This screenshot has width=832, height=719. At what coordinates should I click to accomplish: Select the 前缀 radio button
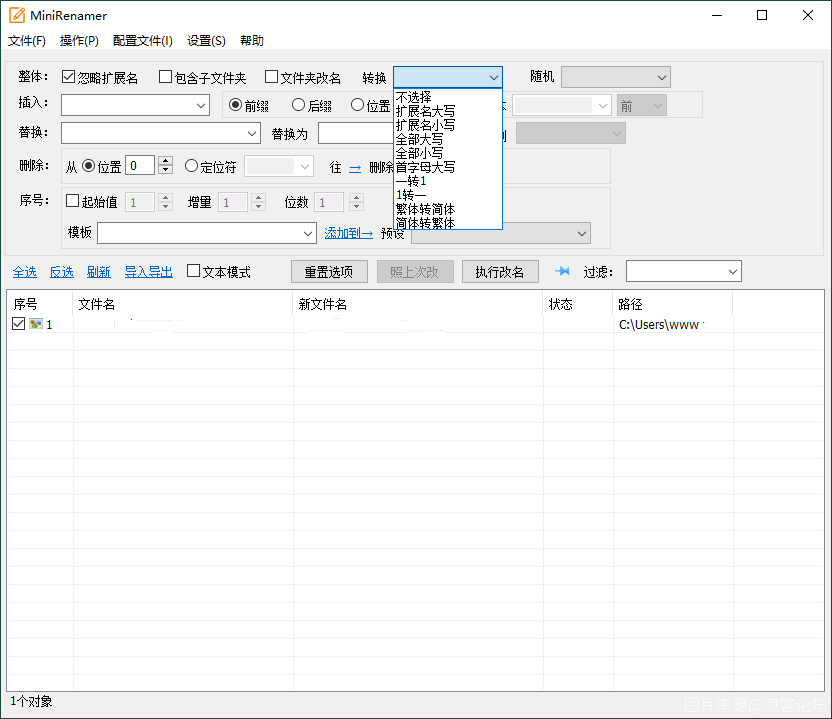click(236, 105)
